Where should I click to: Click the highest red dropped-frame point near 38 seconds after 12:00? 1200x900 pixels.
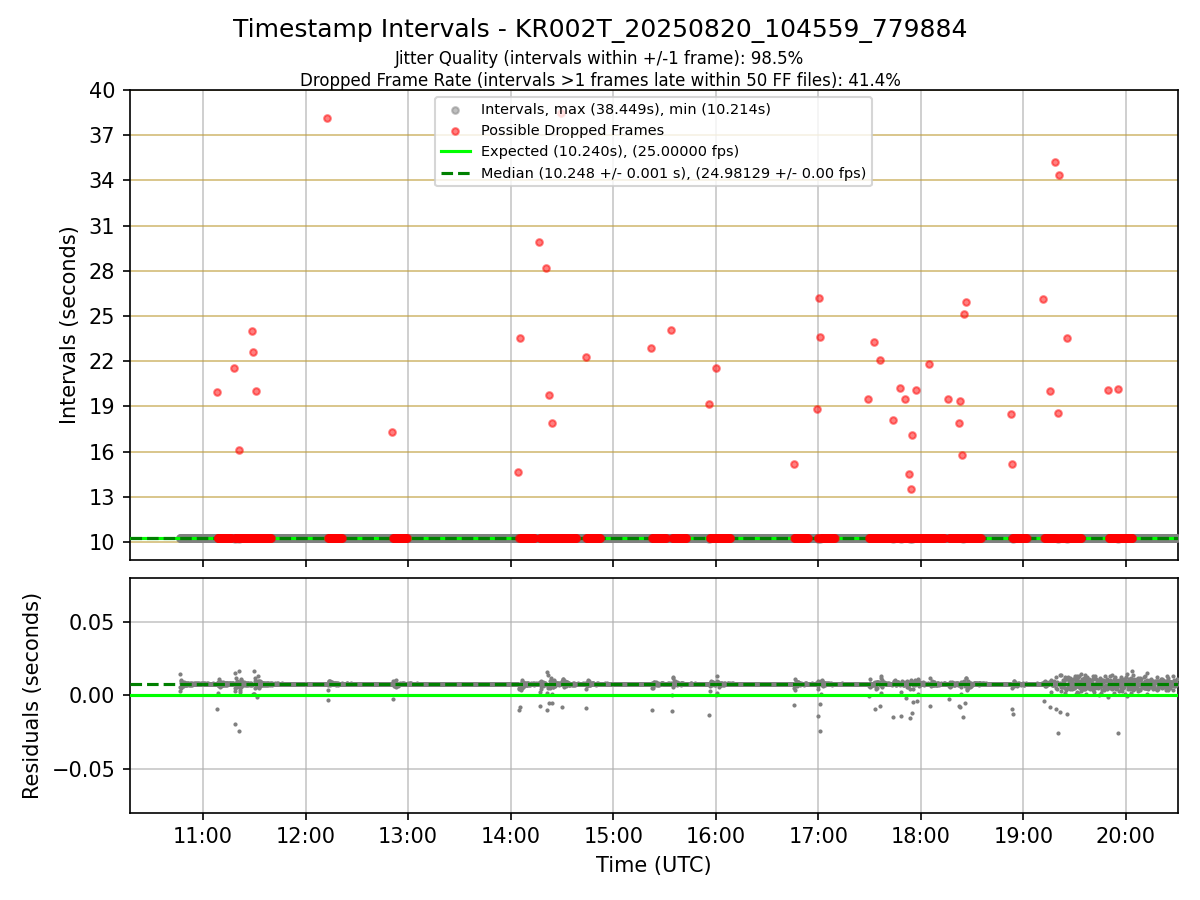[327, 118]
